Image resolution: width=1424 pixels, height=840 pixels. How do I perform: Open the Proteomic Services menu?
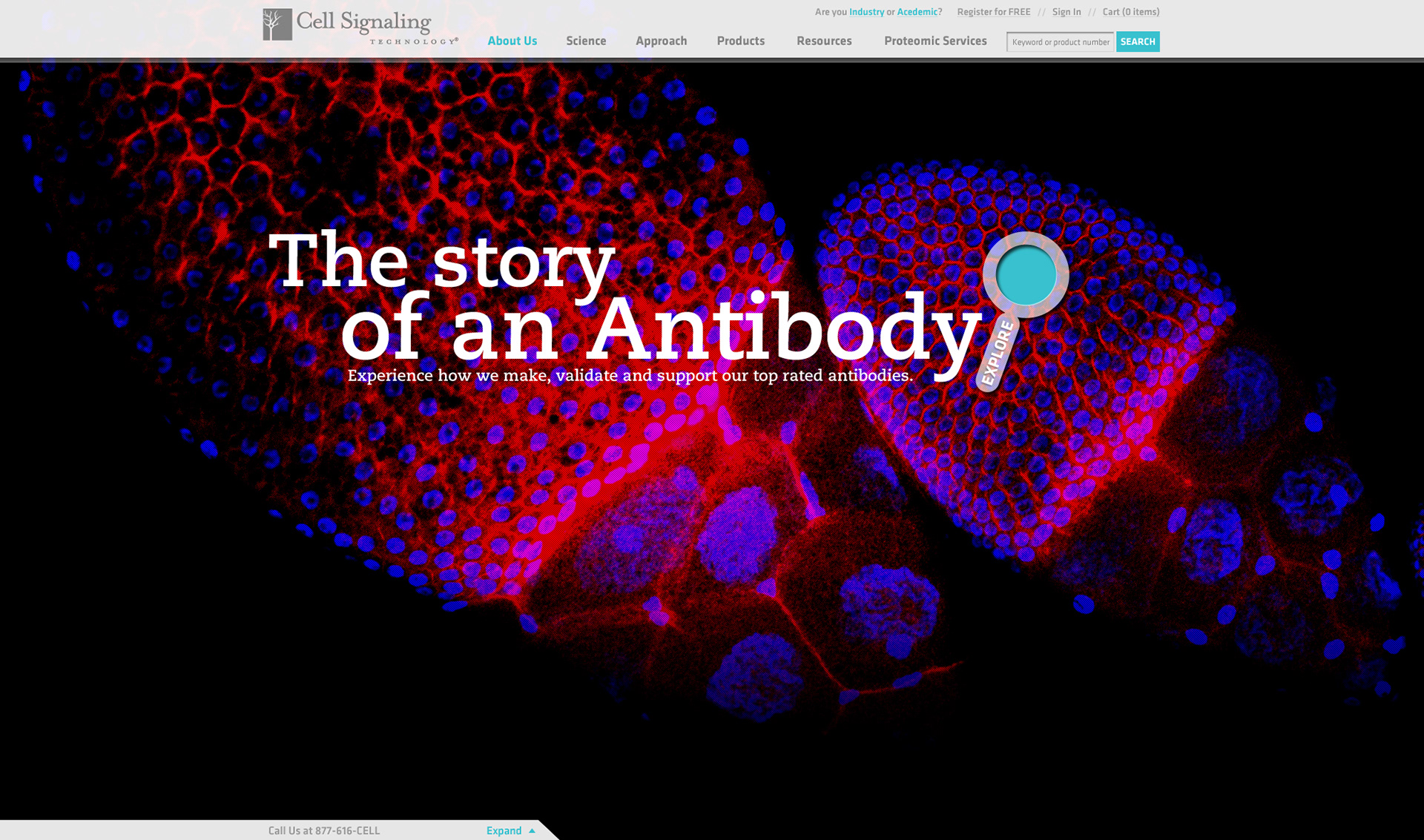coord(935,42)
